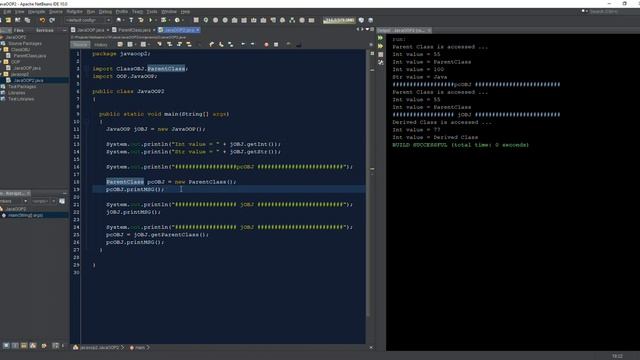Click the Open Project toolbar icon
This screenshot has height=360, width=640.
[18, 20]
